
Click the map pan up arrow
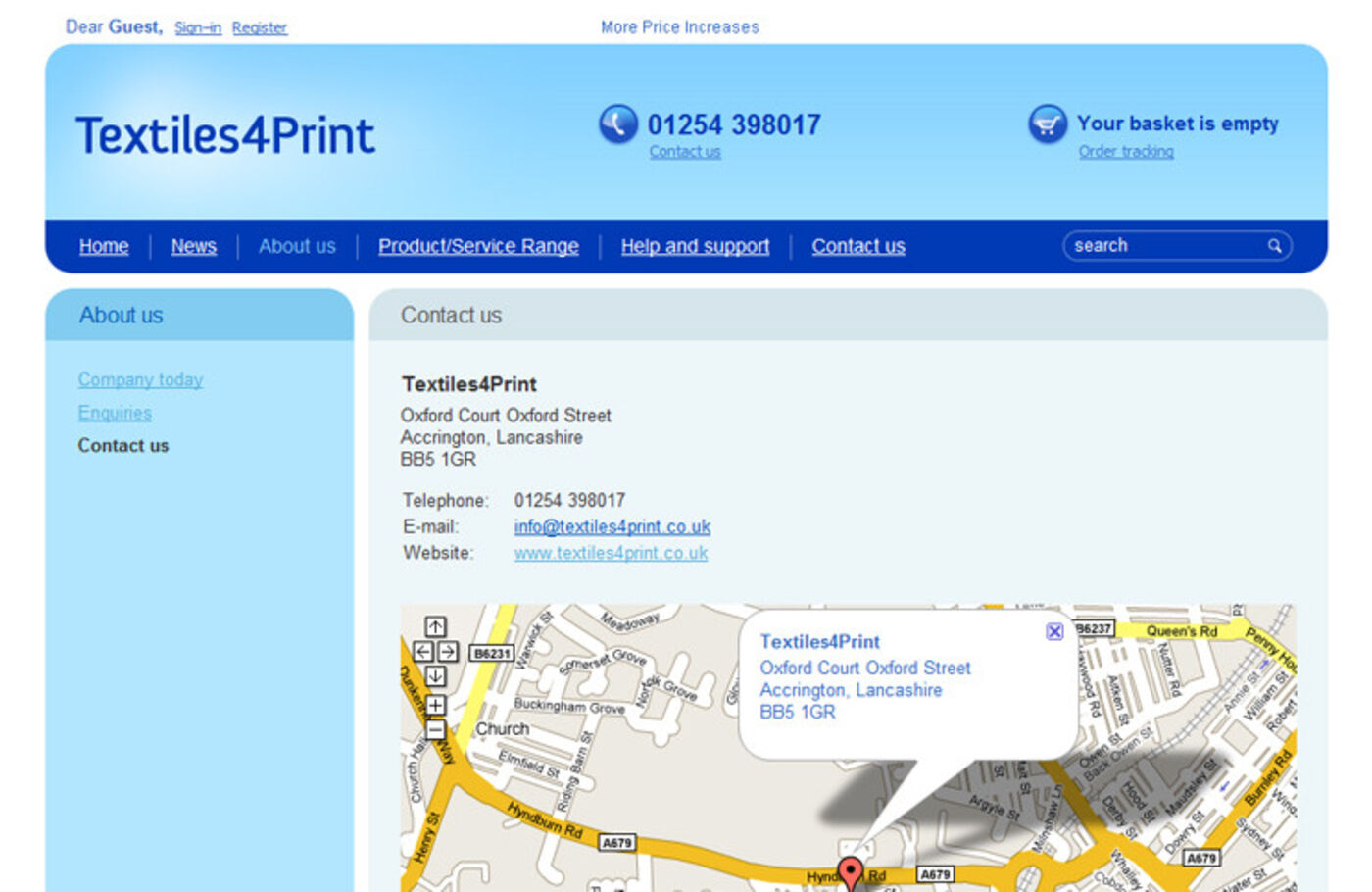tap(435, 626)
